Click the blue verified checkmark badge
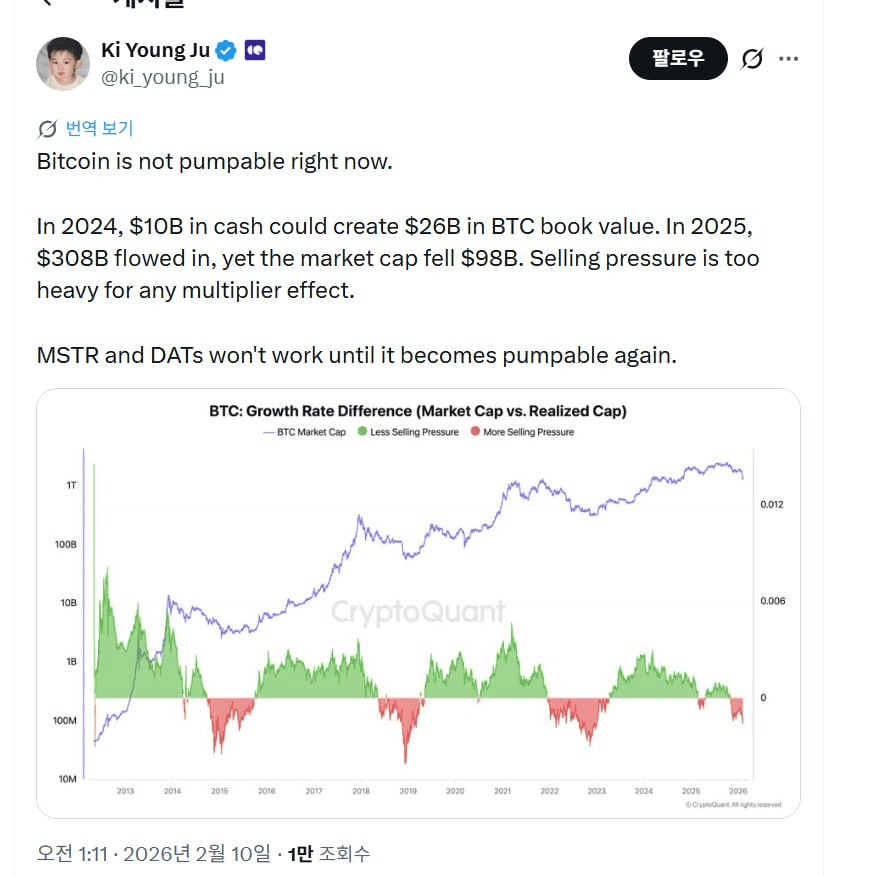This screenshot has width=874, height=876. (x=227, y=50)
